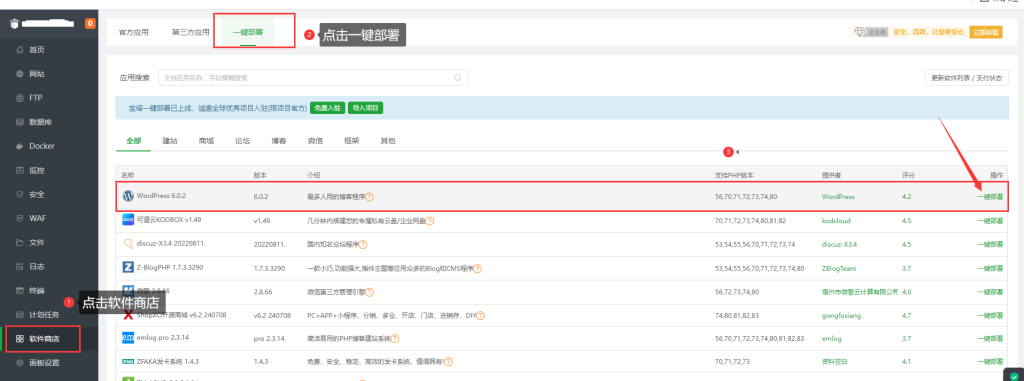Click the 面板设置 settings icon in sidebar
1024x381 pixels.
point(20,363)
